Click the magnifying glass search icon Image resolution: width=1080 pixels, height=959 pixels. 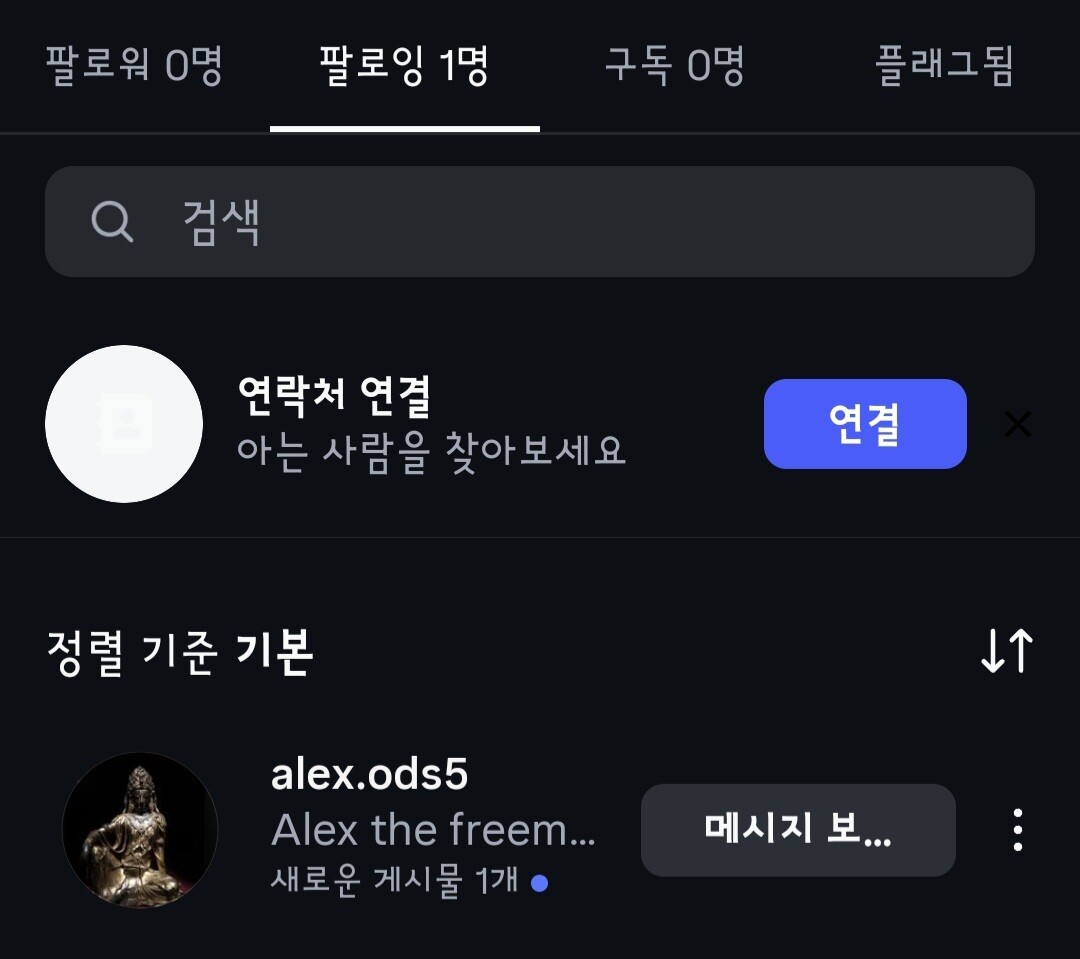click(112, 221)
